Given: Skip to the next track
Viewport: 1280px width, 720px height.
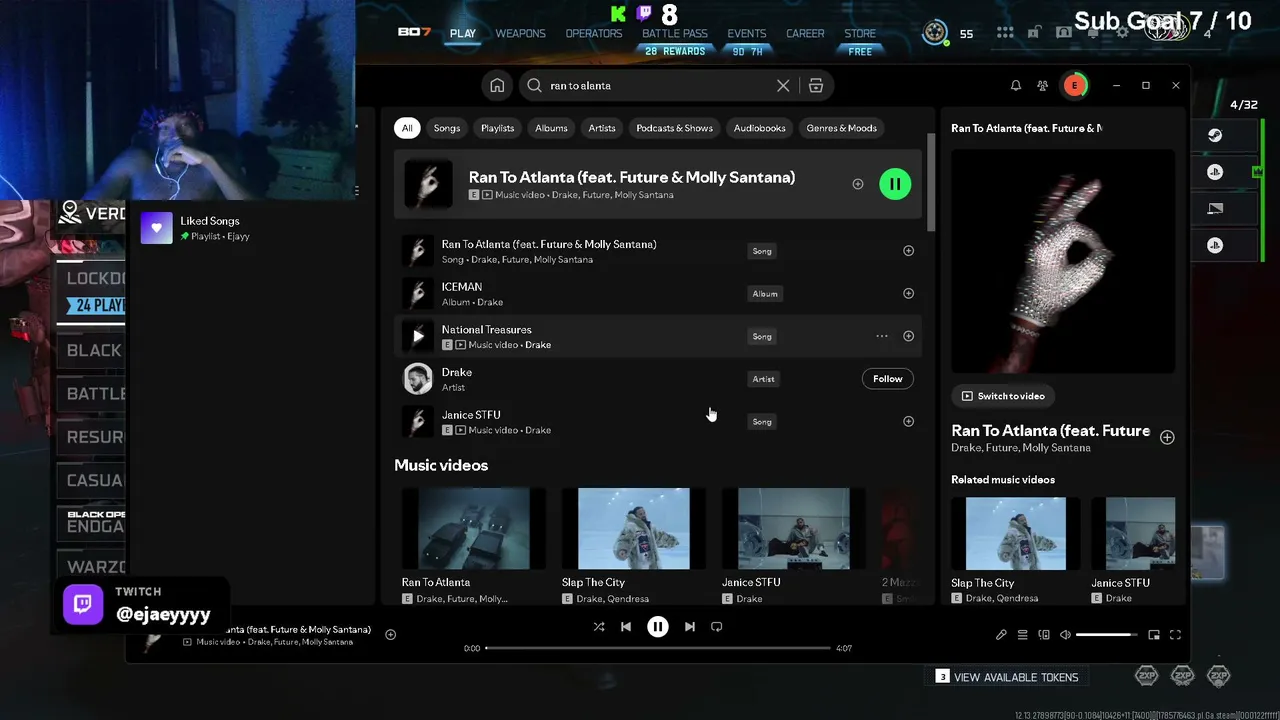Looking at the screenshot, I should click(690, 627).
